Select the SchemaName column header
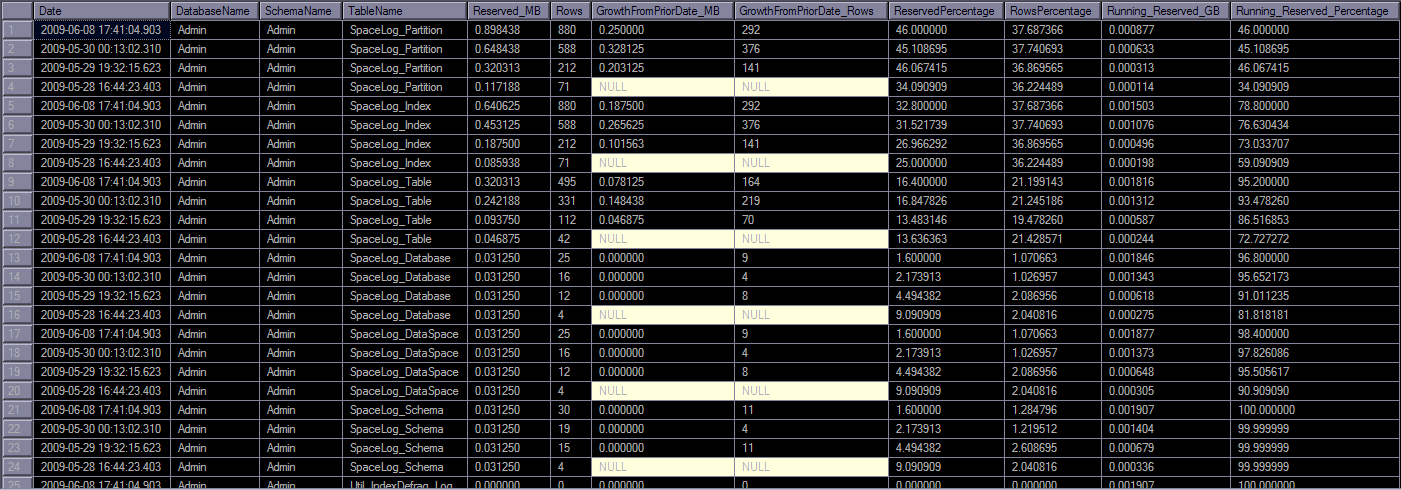 [x=301, y=10]
